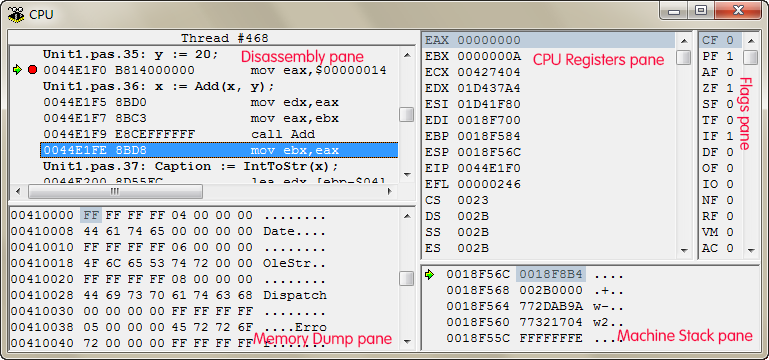Click memory dump pane scroll up arrow
Image resolution: width=769 pixels, height=360 pixels.
[407, 215]
